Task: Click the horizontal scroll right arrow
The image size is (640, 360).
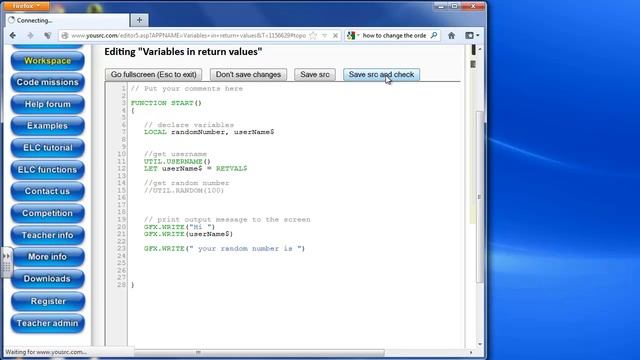Action: tap(471, 352)
